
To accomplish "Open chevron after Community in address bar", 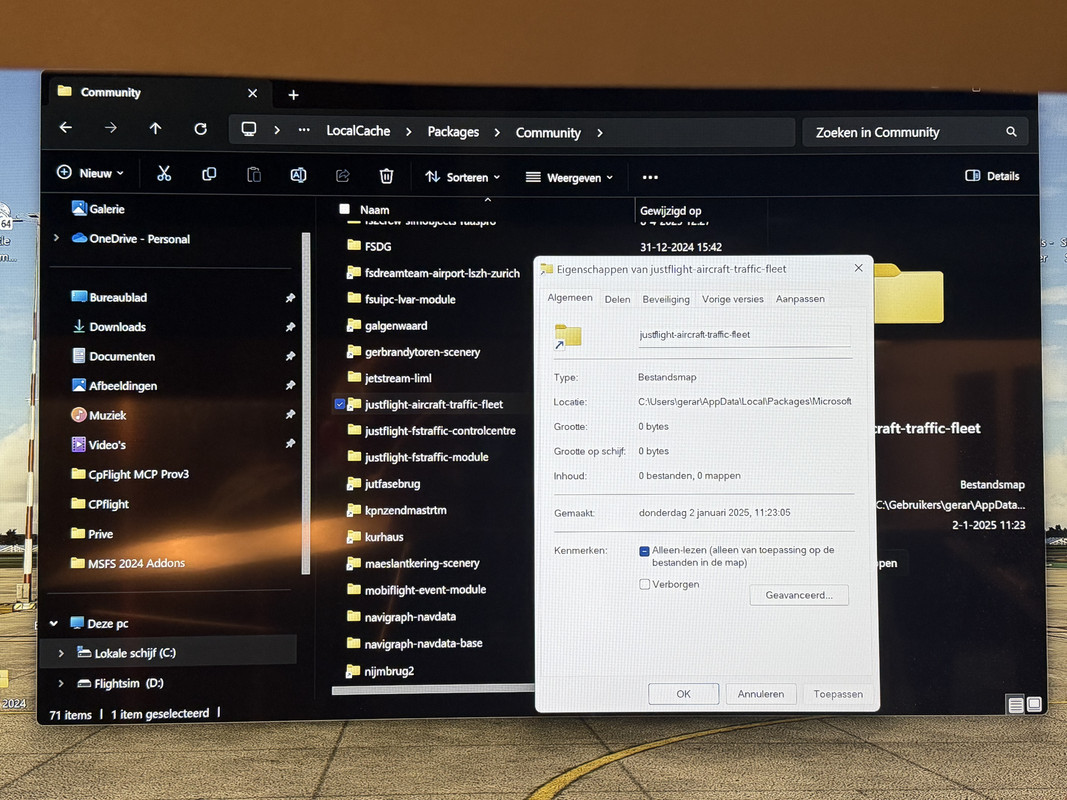I will [x=600, y=133].
